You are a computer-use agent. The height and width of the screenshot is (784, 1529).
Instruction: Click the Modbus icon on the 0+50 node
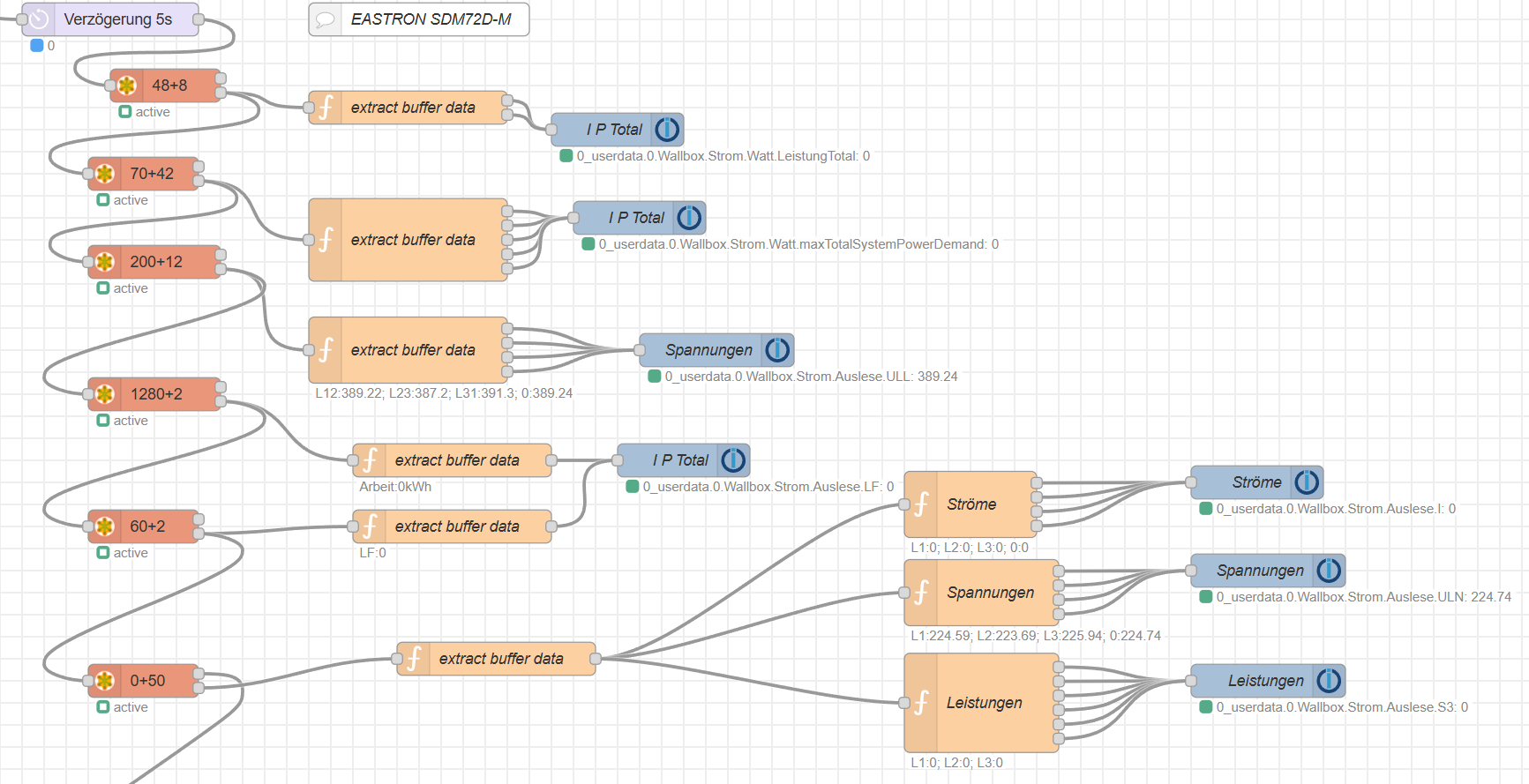tap(105, 681)
